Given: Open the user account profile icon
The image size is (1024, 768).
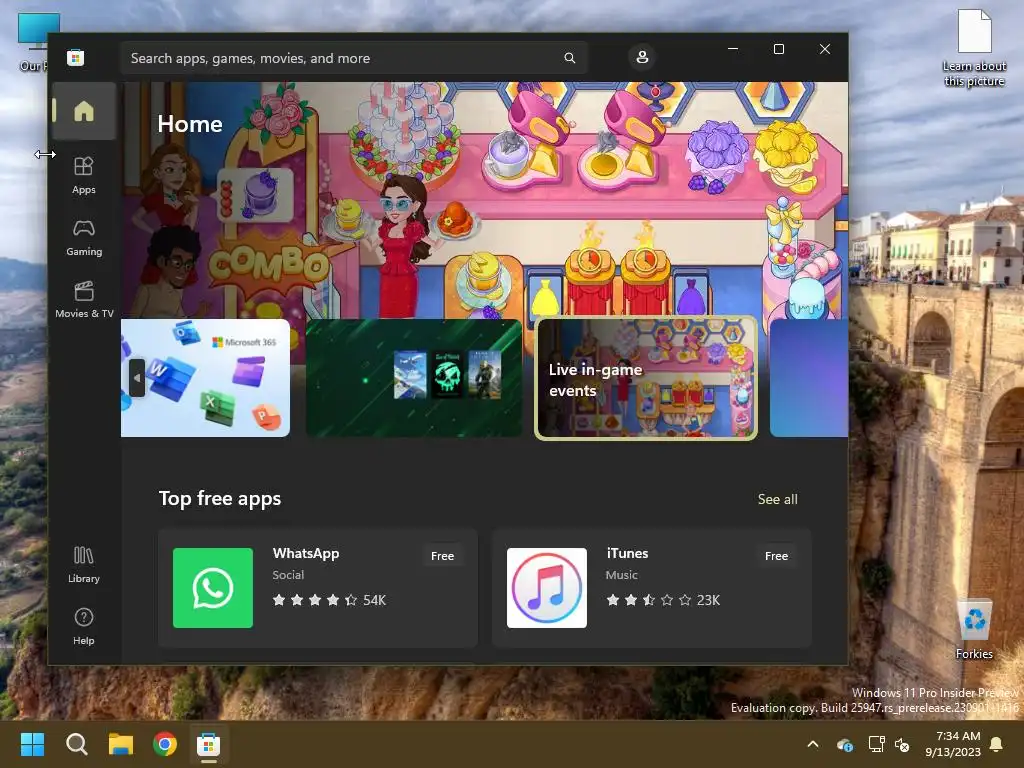Looking at the screenshot, I should click(642, 57).
